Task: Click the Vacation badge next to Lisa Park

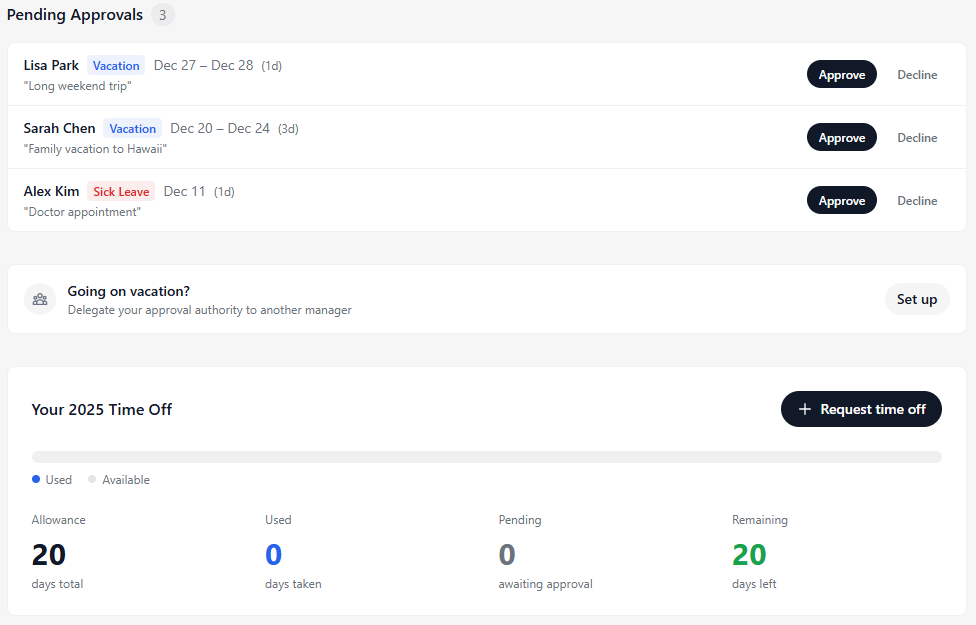Action: tap(115, 65)
